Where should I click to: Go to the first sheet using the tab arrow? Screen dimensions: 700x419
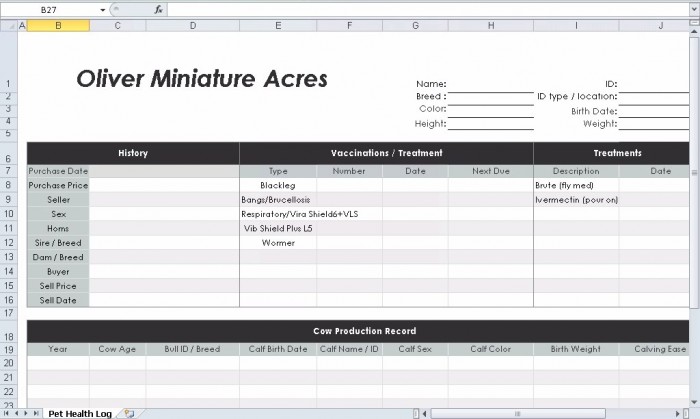click(5, 413)
